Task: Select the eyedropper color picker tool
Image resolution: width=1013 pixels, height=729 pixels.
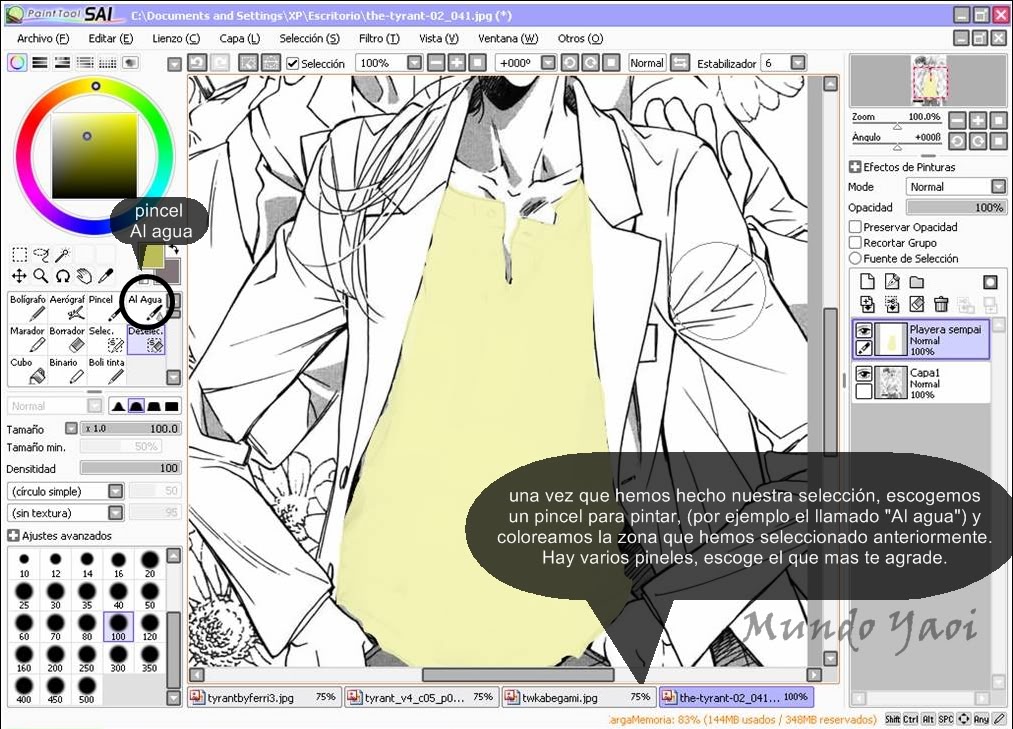Action: (105, 276)
